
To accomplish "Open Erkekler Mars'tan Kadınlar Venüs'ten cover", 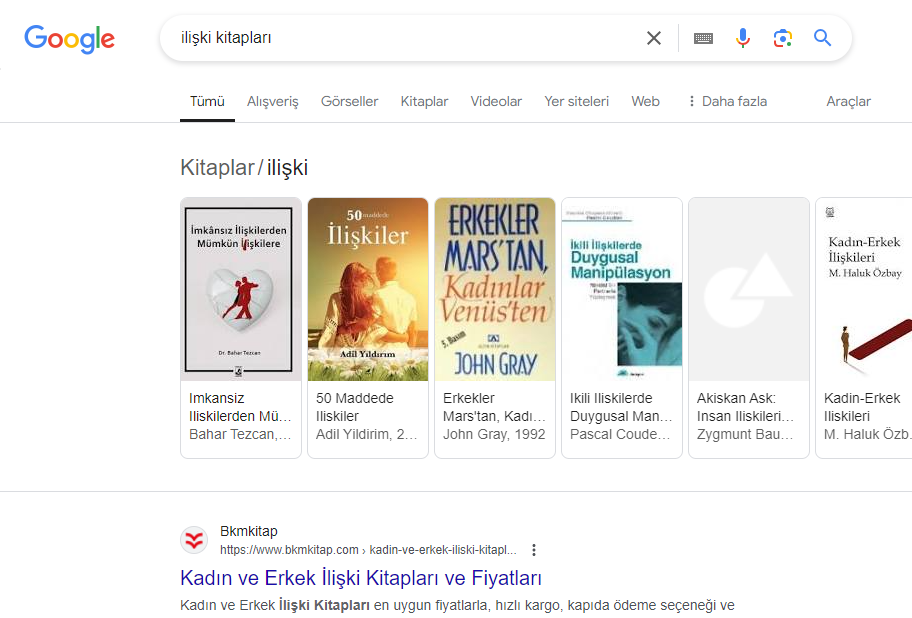I will (495, 290).
